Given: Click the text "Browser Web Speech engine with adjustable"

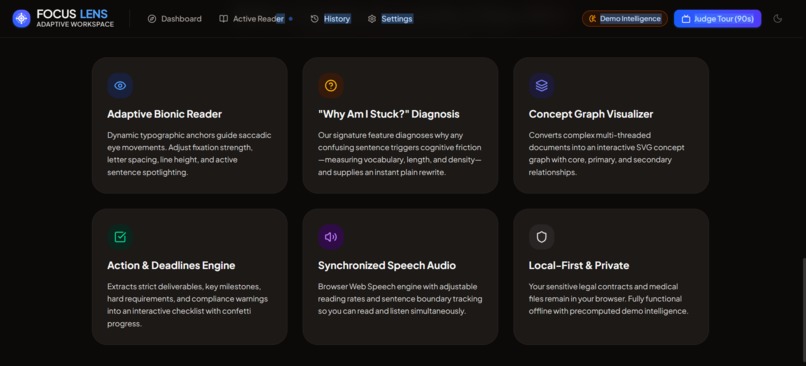Looking at the screenshot, I should [x=397, y=286].
